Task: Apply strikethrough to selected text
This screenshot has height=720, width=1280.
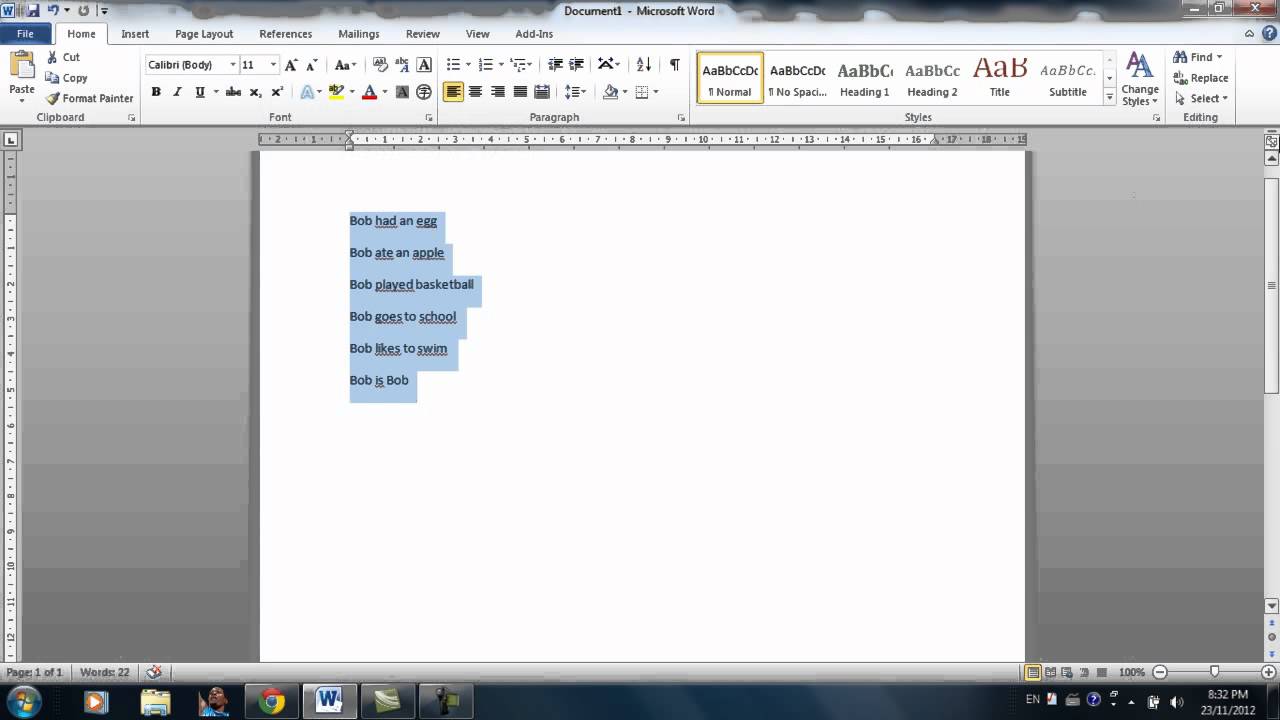Action: [233, 92]
